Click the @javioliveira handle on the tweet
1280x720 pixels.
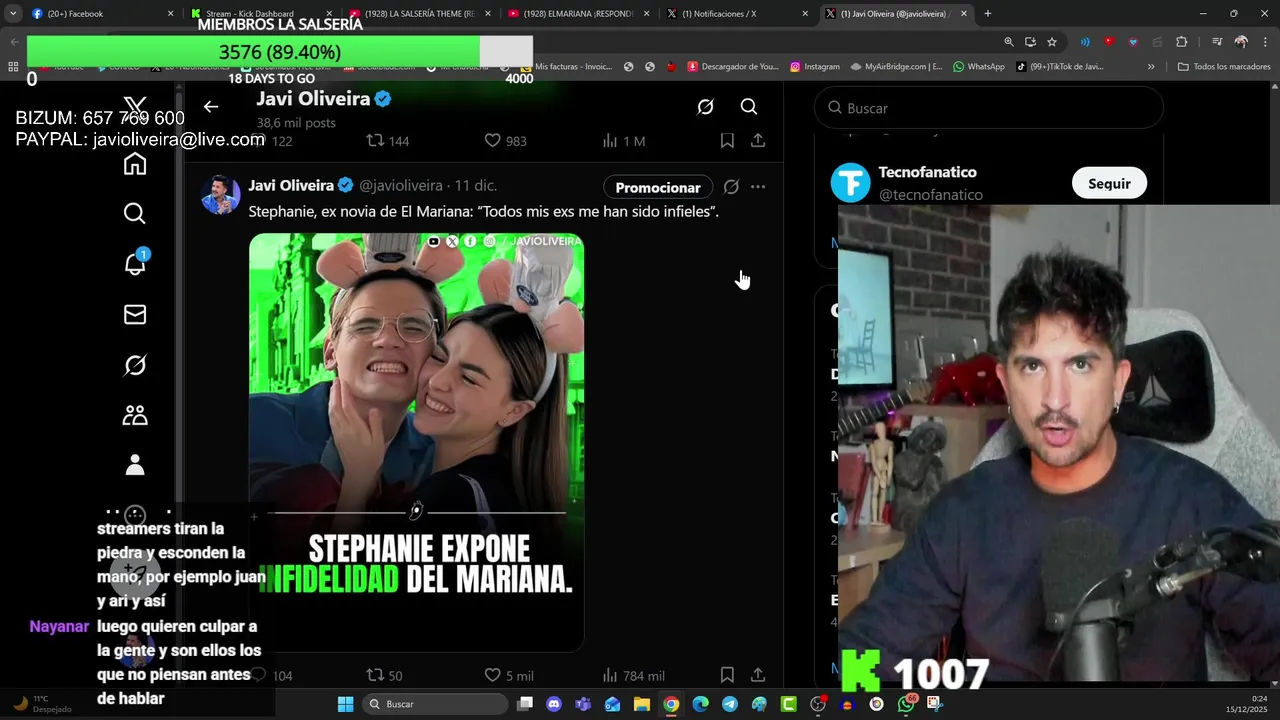click(400, 186)
